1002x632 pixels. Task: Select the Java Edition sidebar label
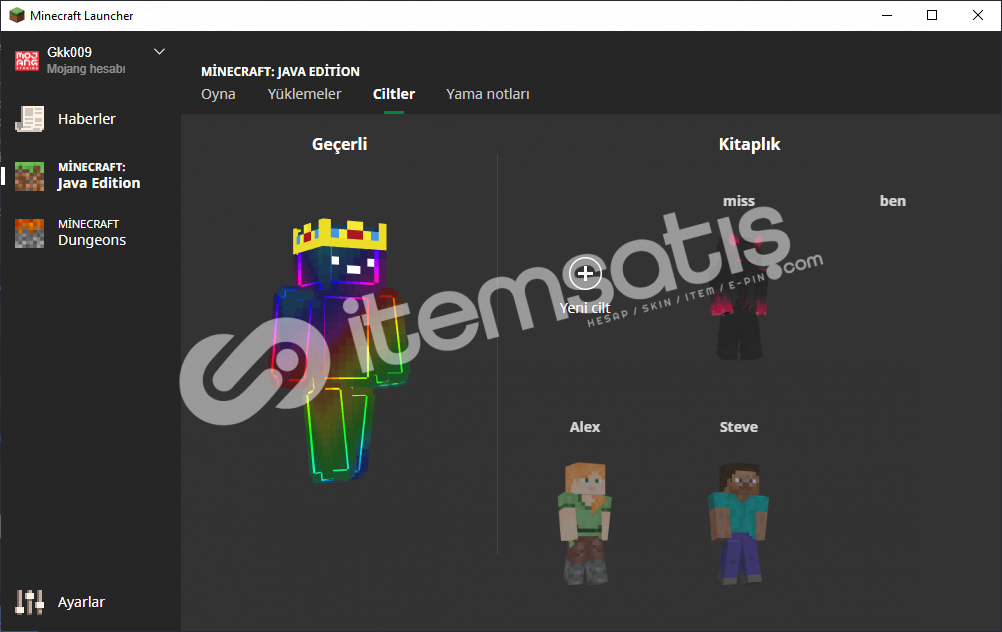pos(99,183)
